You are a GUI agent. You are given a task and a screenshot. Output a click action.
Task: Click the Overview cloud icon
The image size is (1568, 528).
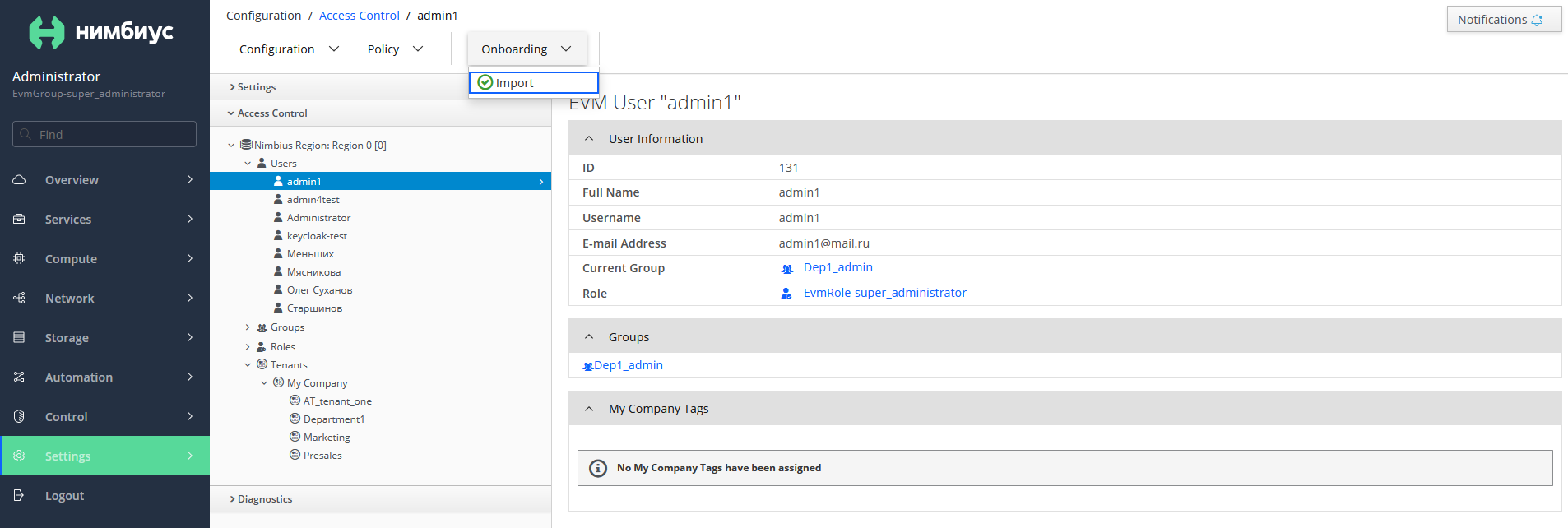(x=19, y=179)
